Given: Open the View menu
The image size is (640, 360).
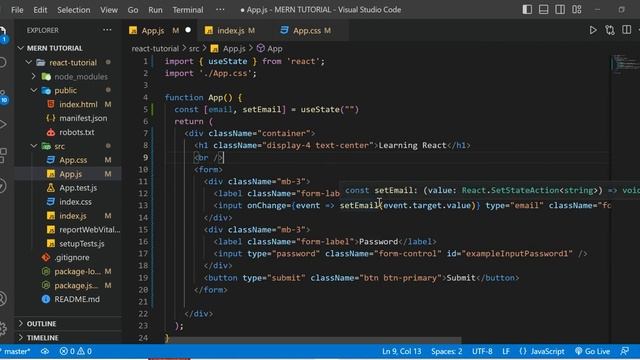Looking at the screenshot, I should (109, 10).
